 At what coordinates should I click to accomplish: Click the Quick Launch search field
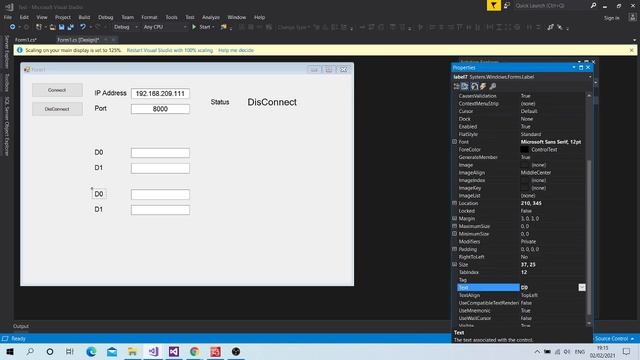coord(550,5)
